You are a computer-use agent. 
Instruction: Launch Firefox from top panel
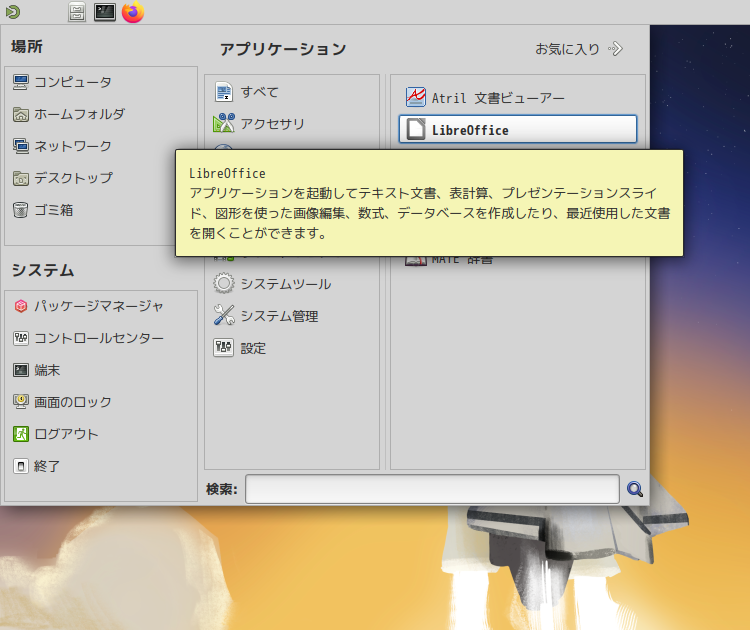133,12
